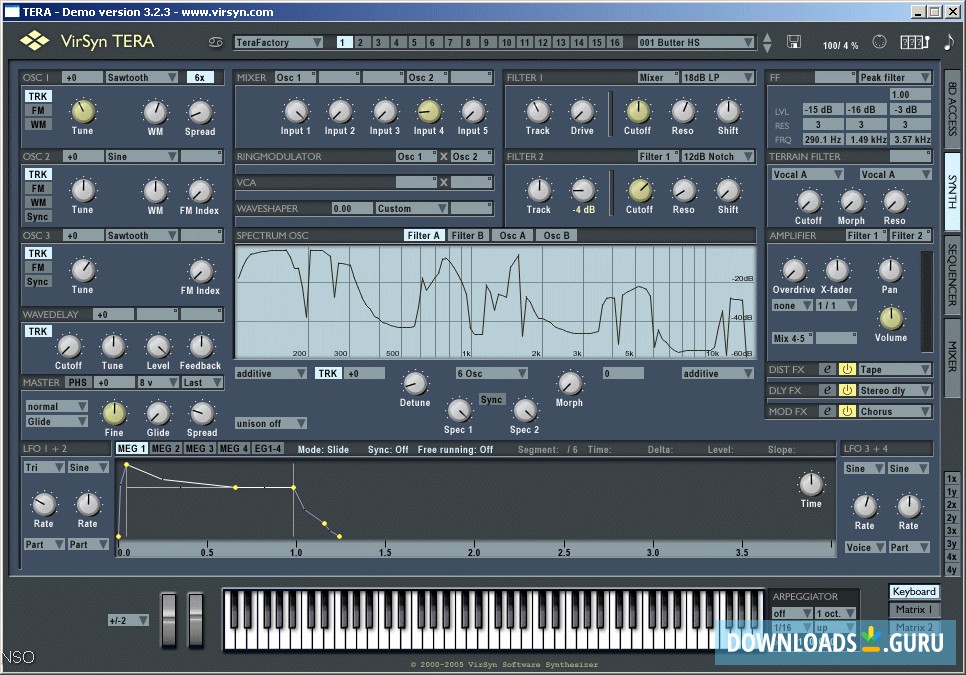Open the OSC 1 Sawtooth waveform dropdown
The height and width of the screenshot is (675, 966).
[x=142, y=77]
